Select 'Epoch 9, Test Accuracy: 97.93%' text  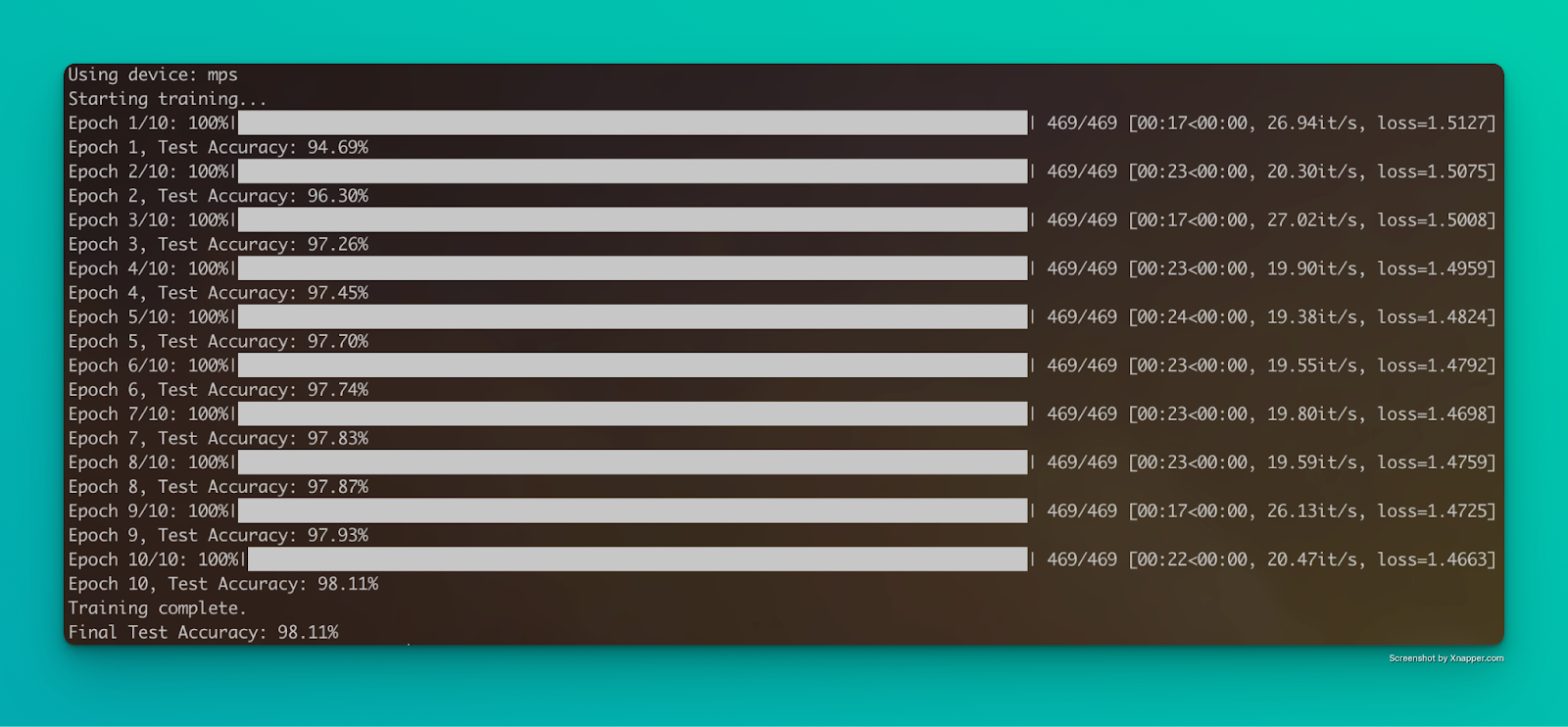(219, 535)
